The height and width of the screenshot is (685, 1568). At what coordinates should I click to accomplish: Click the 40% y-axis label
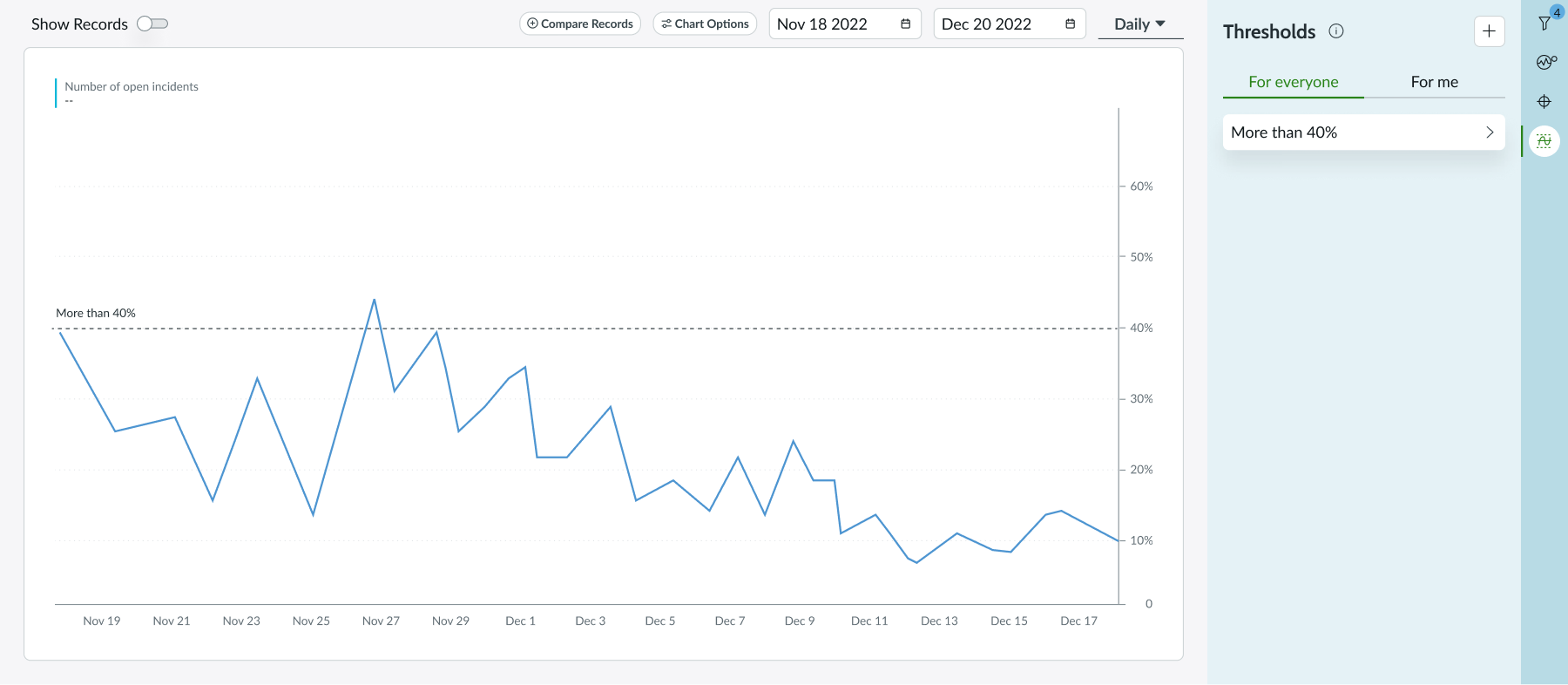[x=1141, y=328]
